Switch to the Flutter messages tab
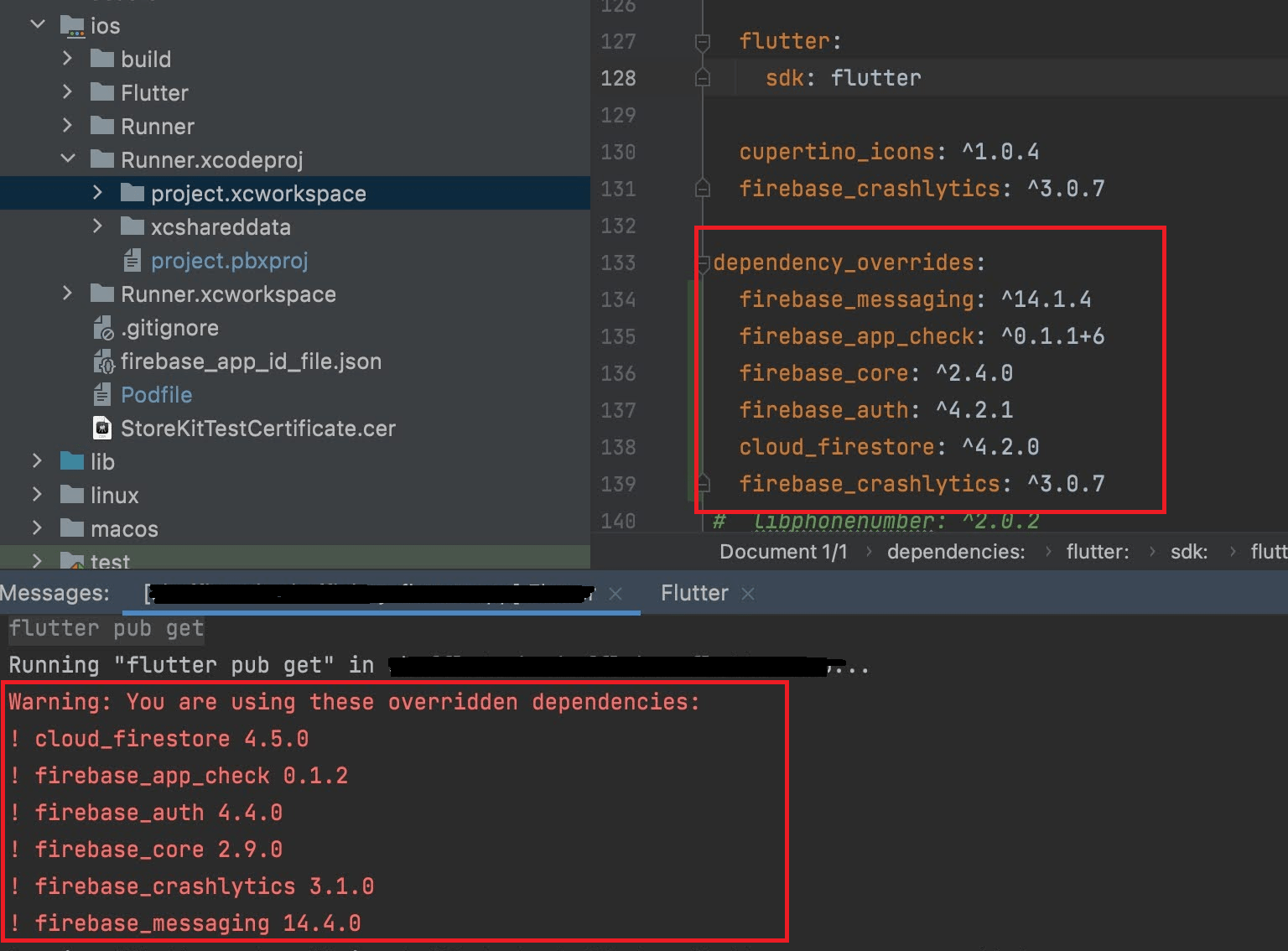1288x951 pixels. (x=694, y=593)
